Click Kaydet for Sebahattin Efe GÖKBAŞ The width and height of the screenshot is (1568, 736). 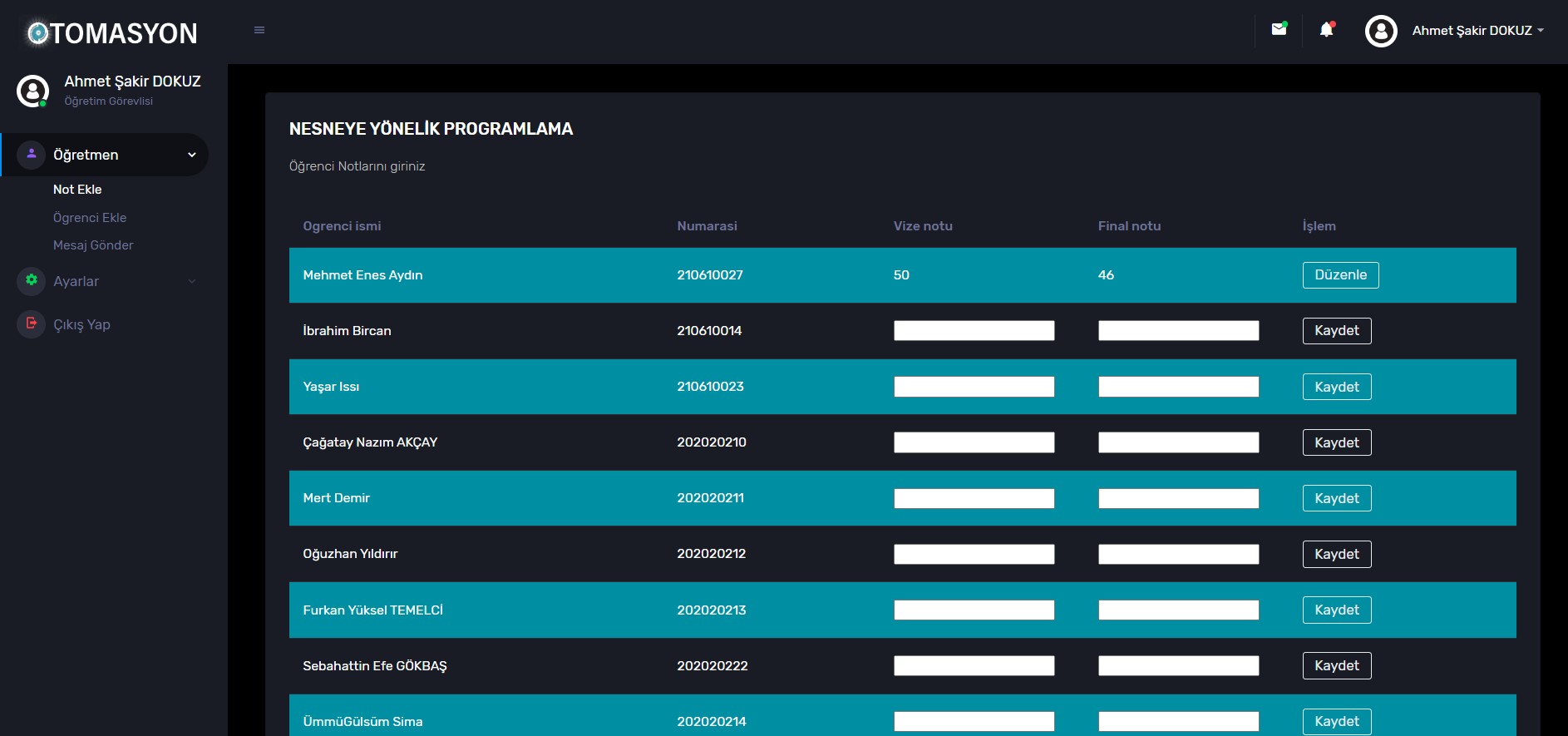pos(1337,665)
